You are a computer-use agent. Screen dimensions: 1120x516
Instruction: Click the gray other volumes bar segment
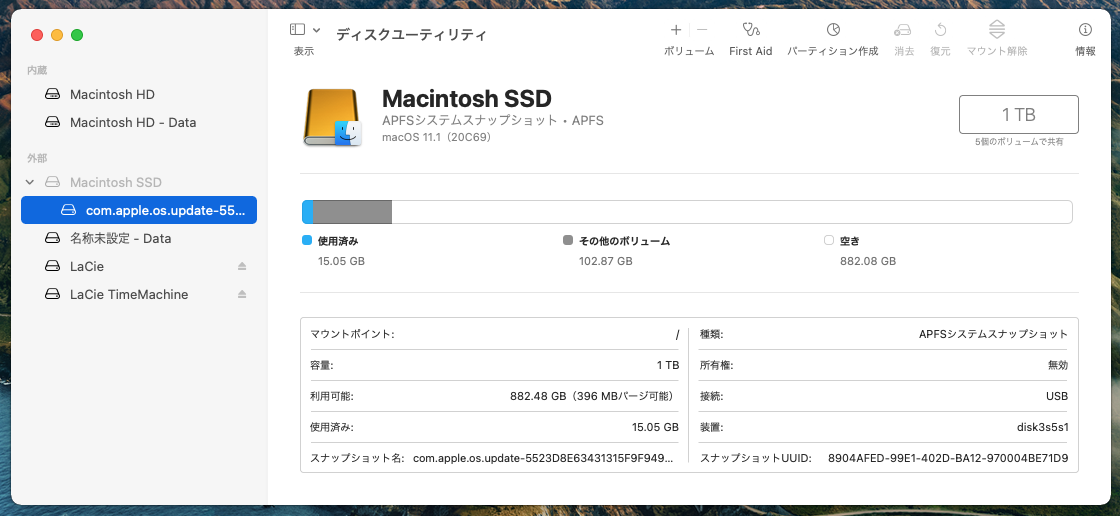point(352,212)
